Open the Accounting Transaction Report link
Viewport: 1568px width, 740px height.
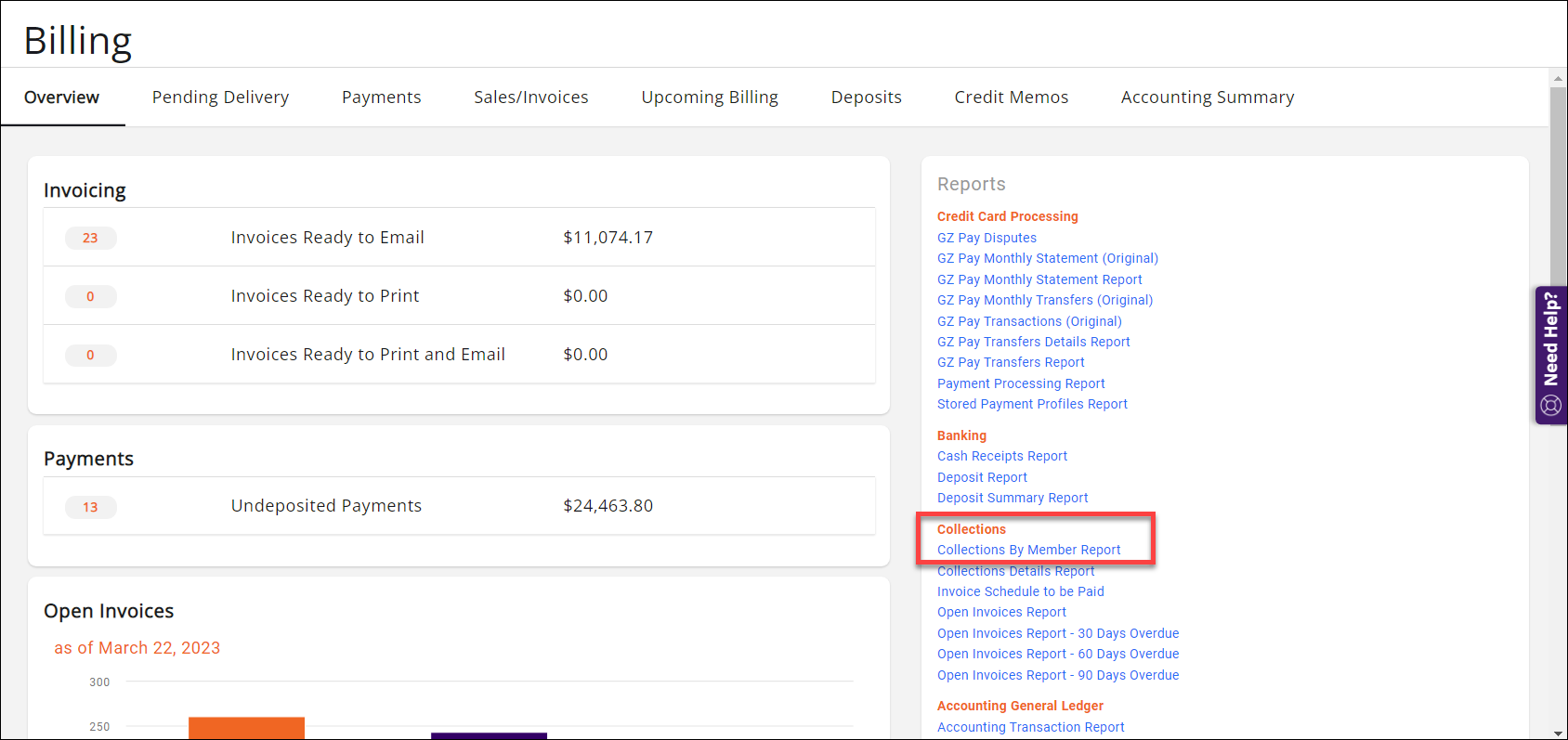pyautogui.click(x=1030, y=727)
